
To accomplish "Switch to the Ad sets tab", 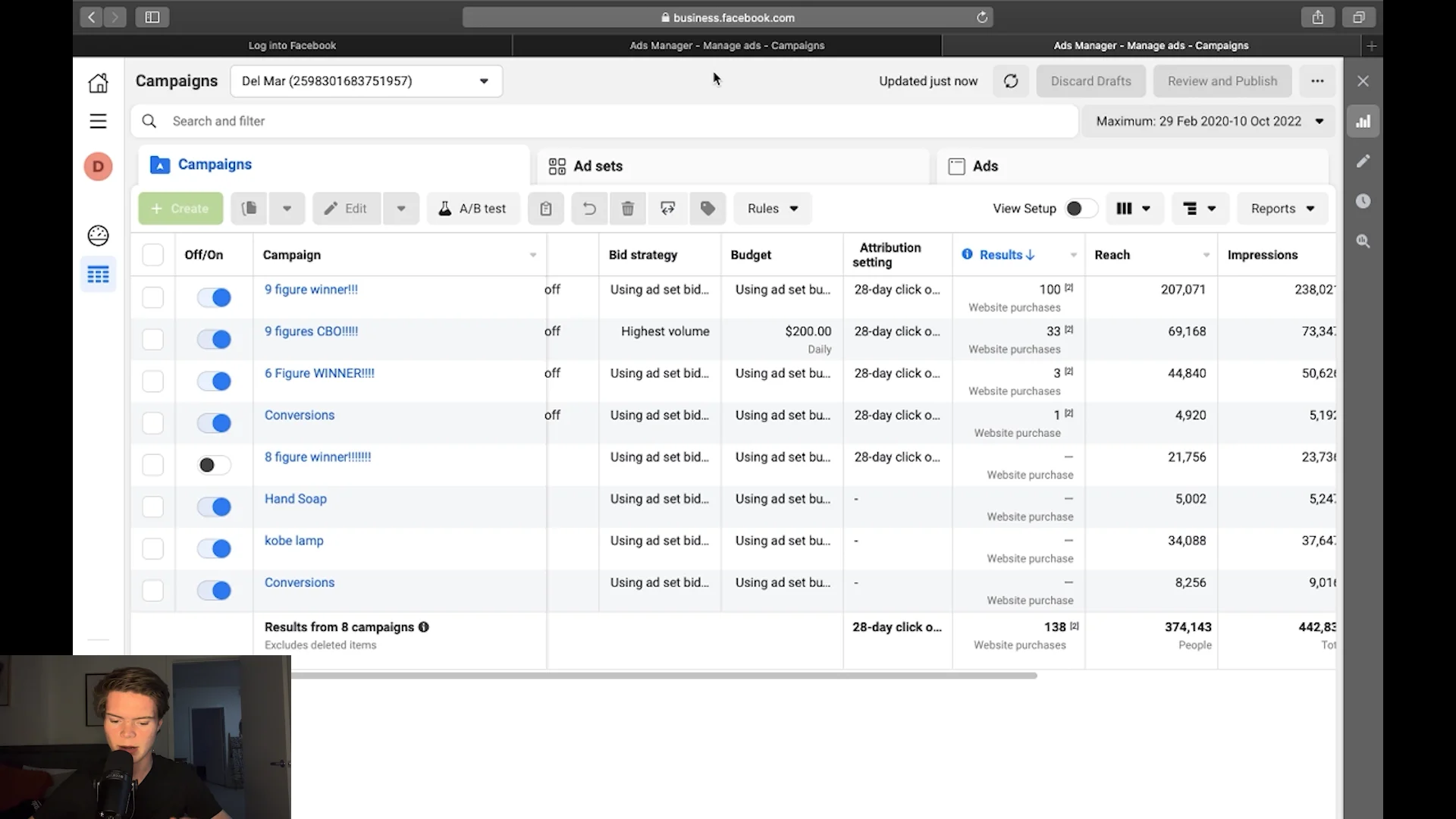I will (x=598, y=166).
